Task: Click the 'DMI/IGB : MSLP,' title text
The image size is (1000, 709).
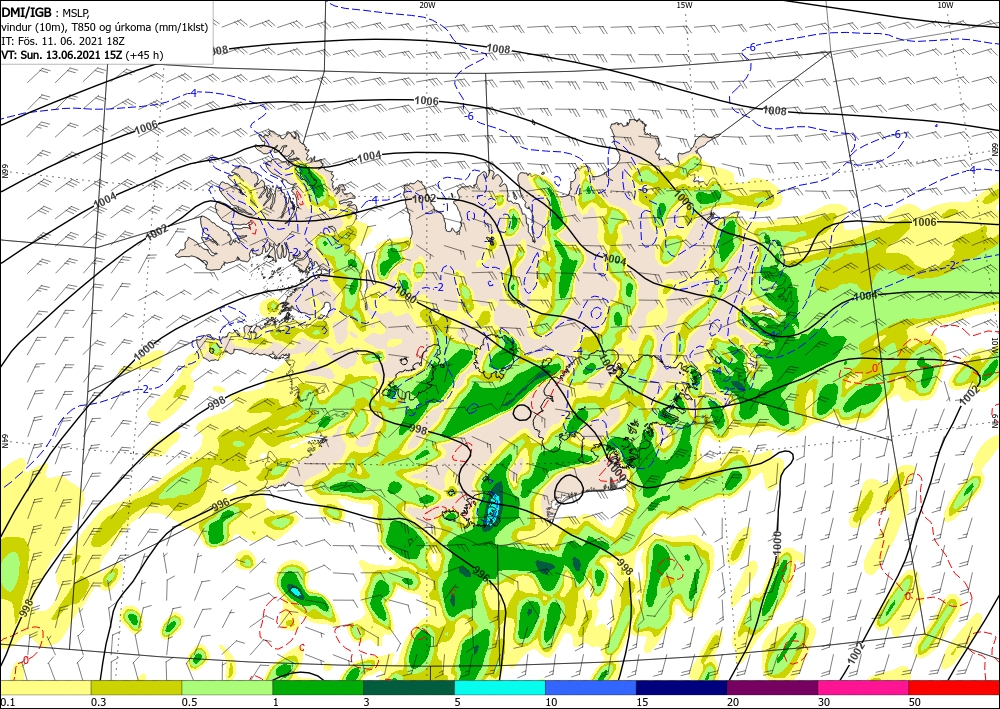Action: (x=46, y=13)
